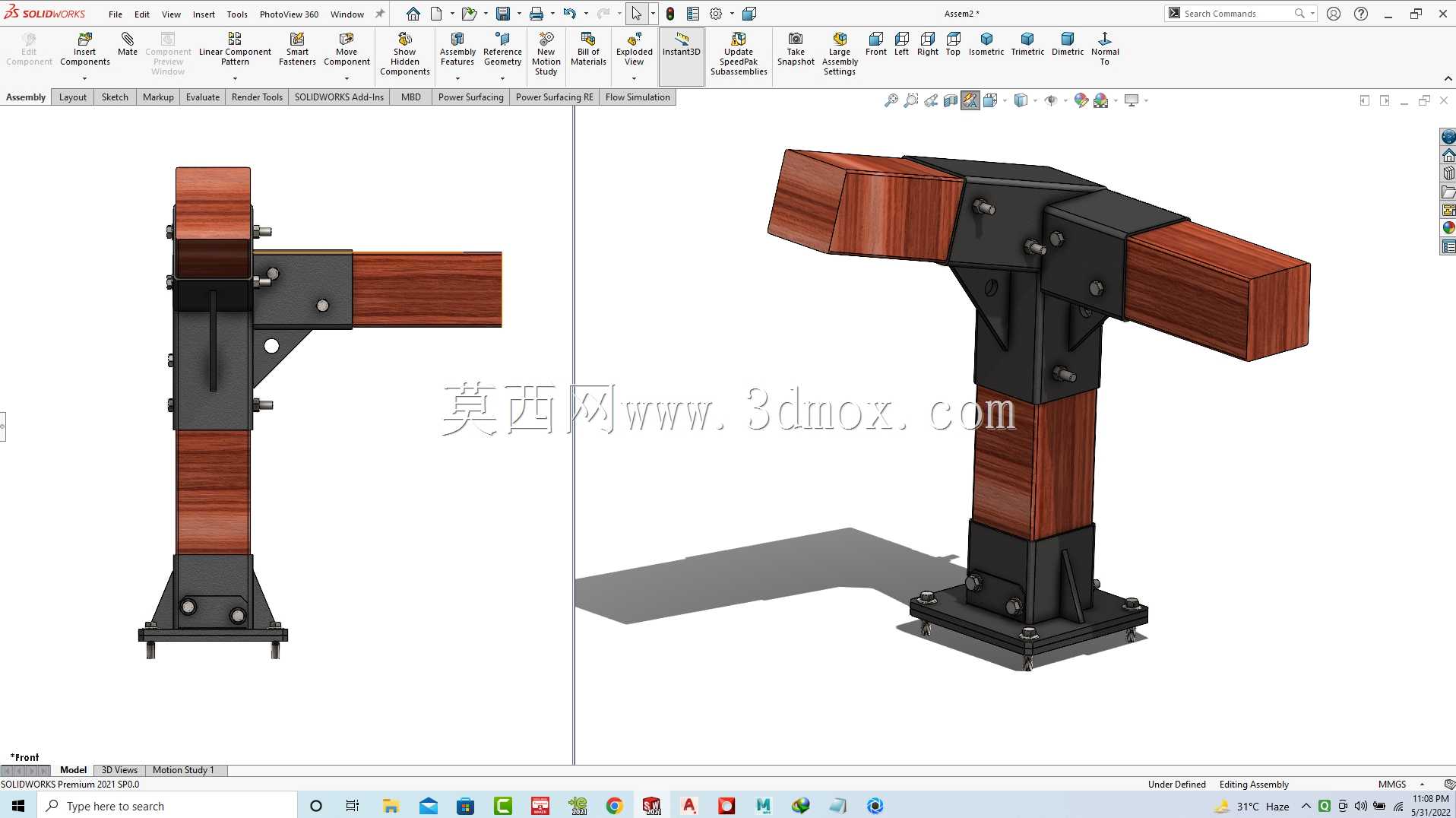
Task: Open Edit Appearance from heads-up toolbar
Action: [x=1081, y=100]
